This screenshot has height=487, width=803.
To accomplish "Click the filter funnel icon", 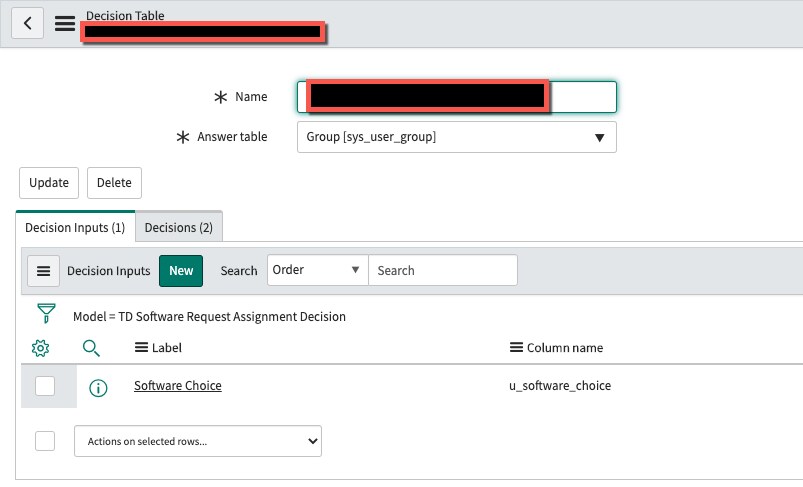I will tap(46, 315).
